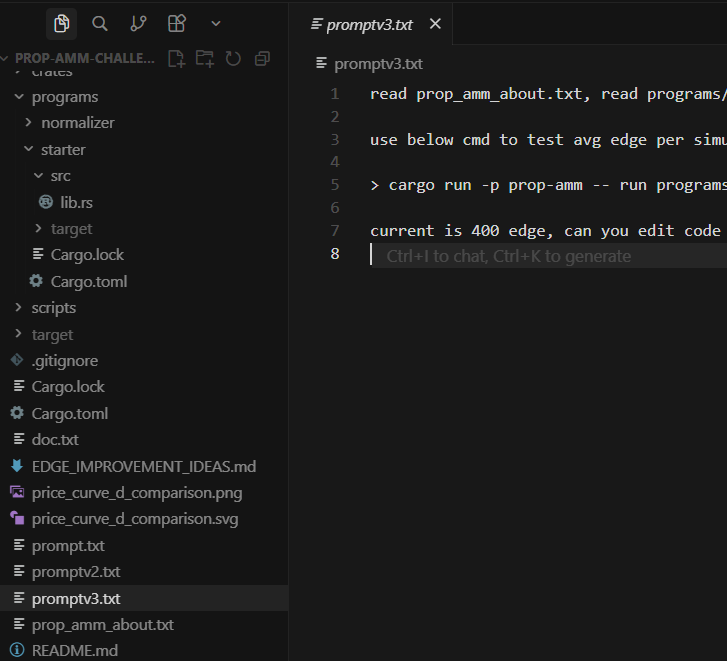Open price_curve_d_comparison.svg file
727x661 pixels.
coord(134,519)
